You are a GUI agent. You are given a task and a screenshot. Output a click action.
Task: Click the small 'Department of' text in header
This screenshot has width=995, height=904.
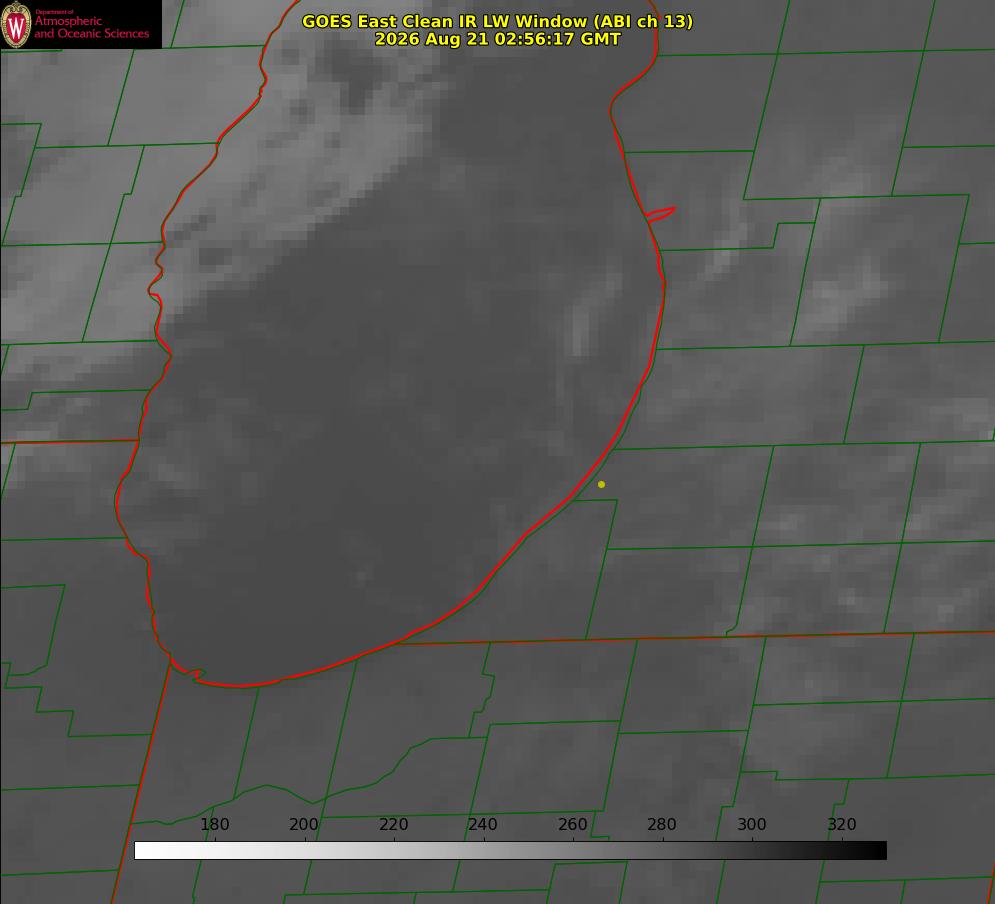coord(54,12)
